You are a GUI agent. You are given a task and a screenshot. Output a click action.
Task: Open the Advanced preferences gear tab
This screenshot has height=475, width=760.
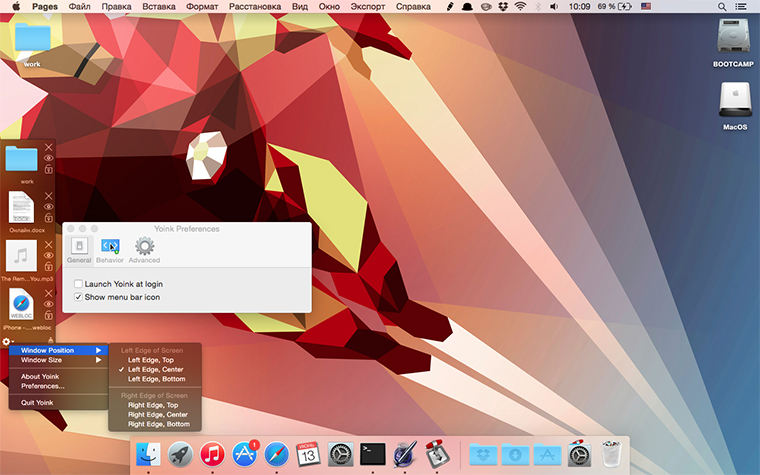point(144,247)
